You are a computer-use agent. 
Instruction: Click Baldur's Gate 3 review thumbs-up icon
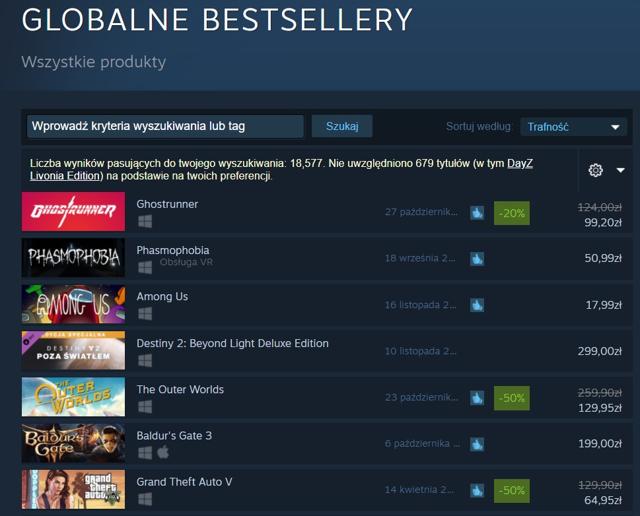tap(477, 444)
